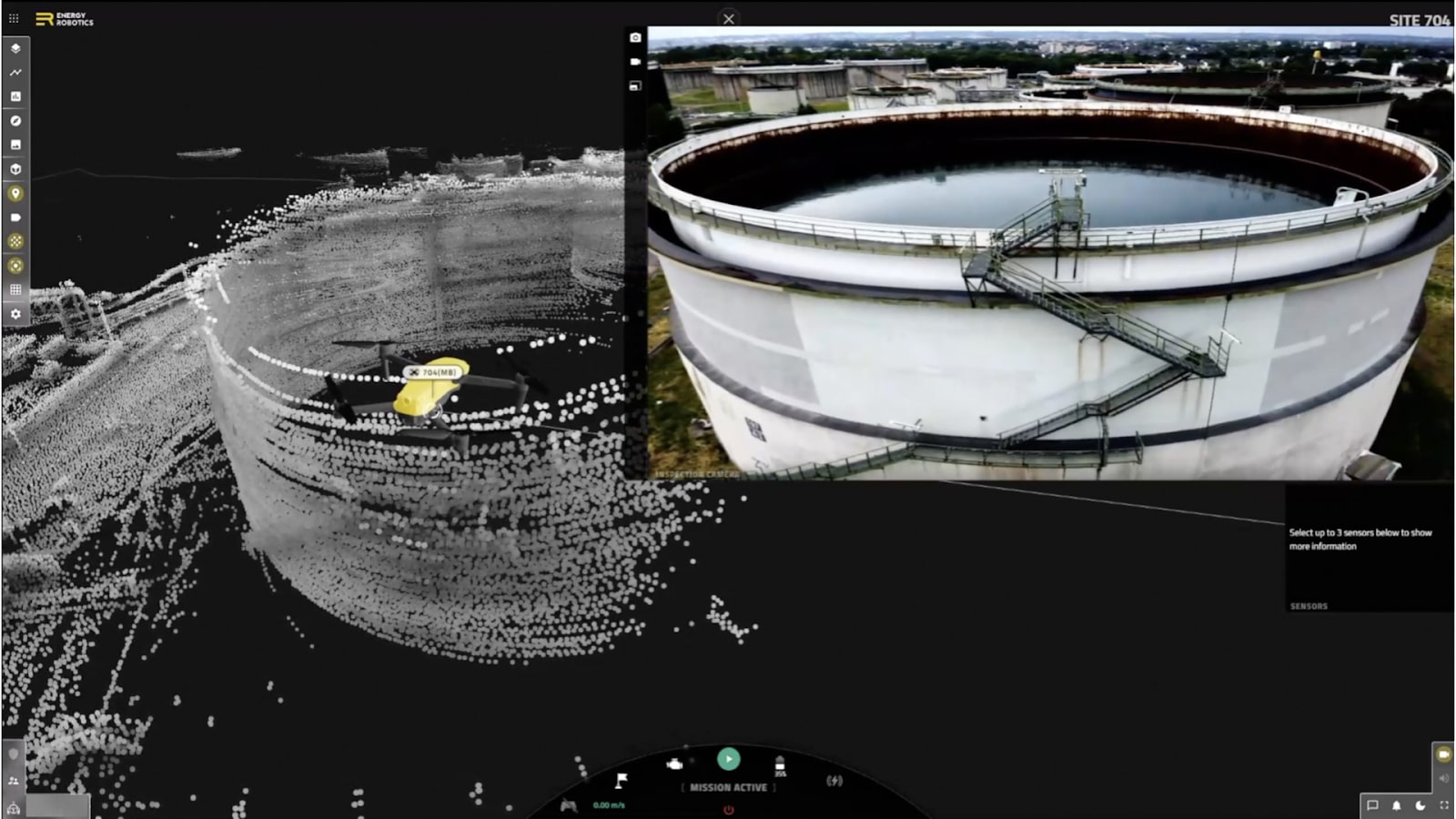Click the Energy Robotics logo

(65, 19)
